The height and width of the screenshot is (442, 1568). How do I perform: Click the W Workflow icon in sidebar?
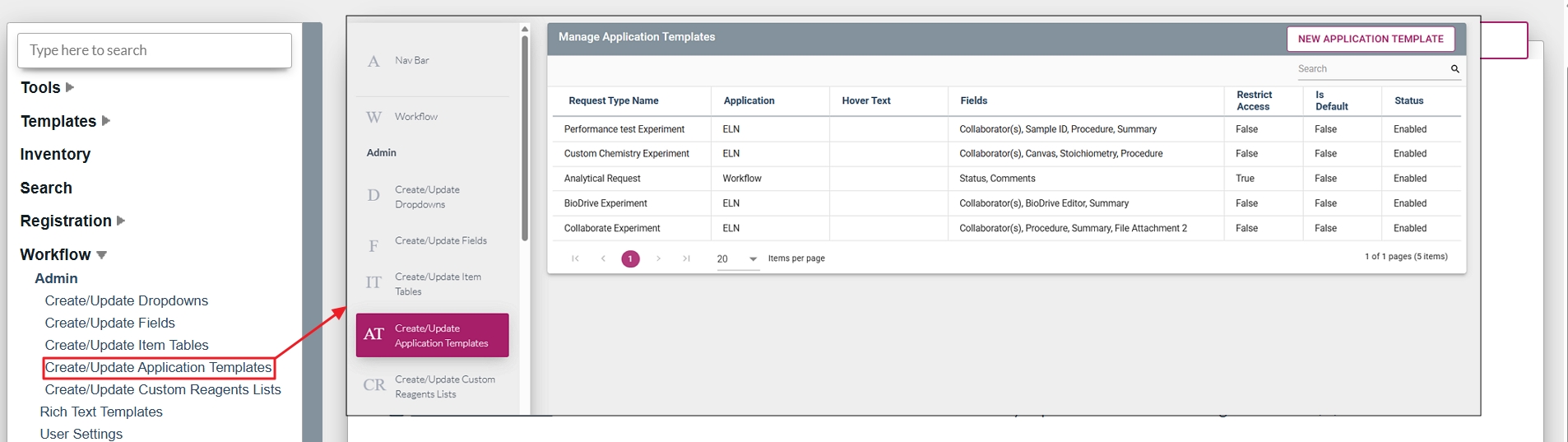pos(373,117)
